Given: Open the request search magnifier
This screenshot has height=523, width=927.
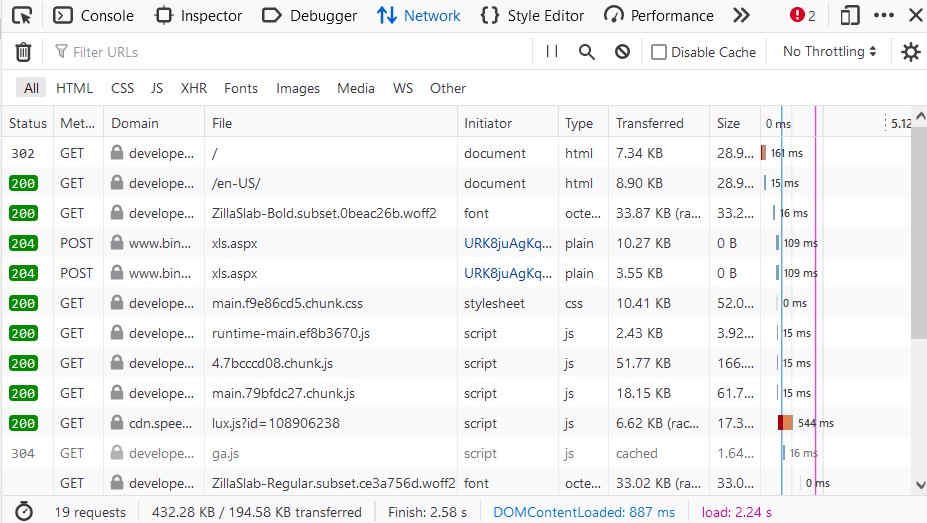Looking at the screenshot, I should (x=587, y=52).
